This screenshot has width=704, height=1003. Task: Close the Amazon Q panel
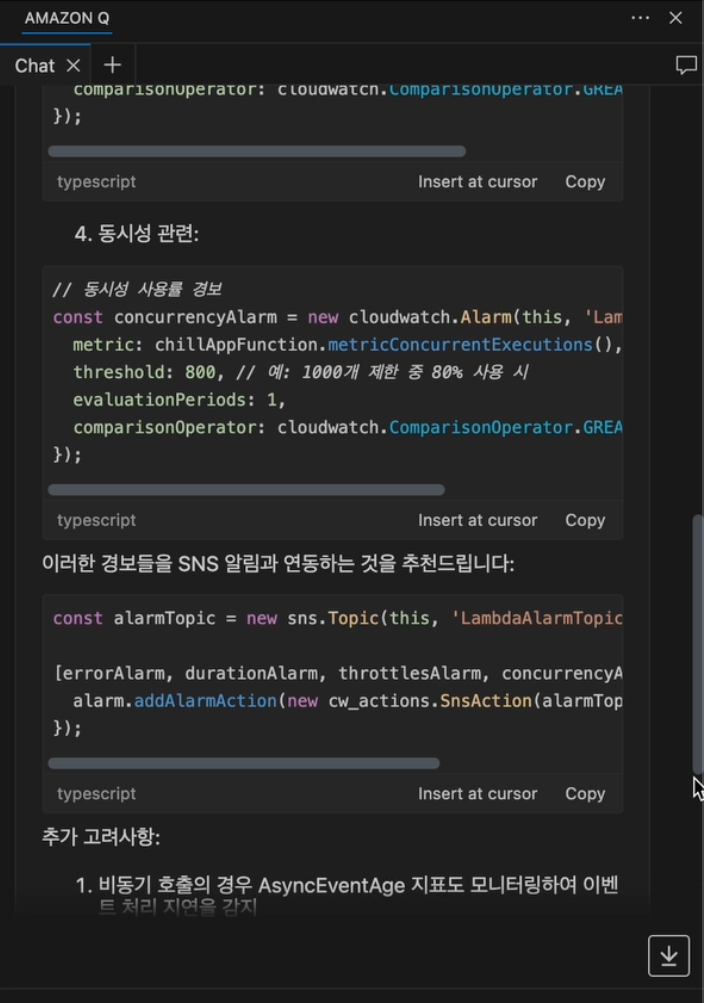(676, 18)
